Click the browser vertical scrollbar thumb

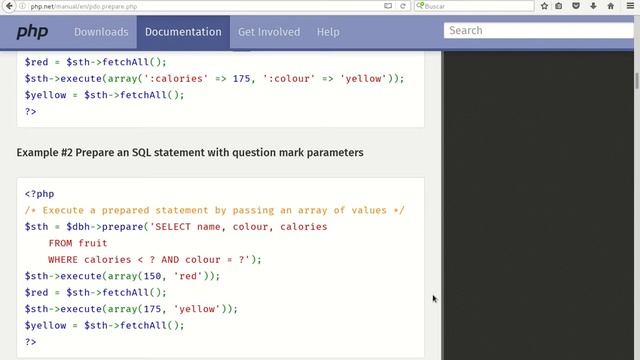click(x=637, y=80)
